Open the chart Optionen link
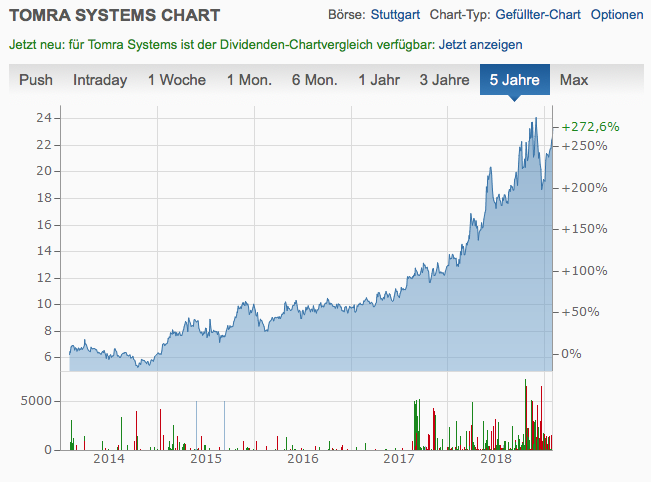Viewport: 651px width, 482px height. point(617,15)
